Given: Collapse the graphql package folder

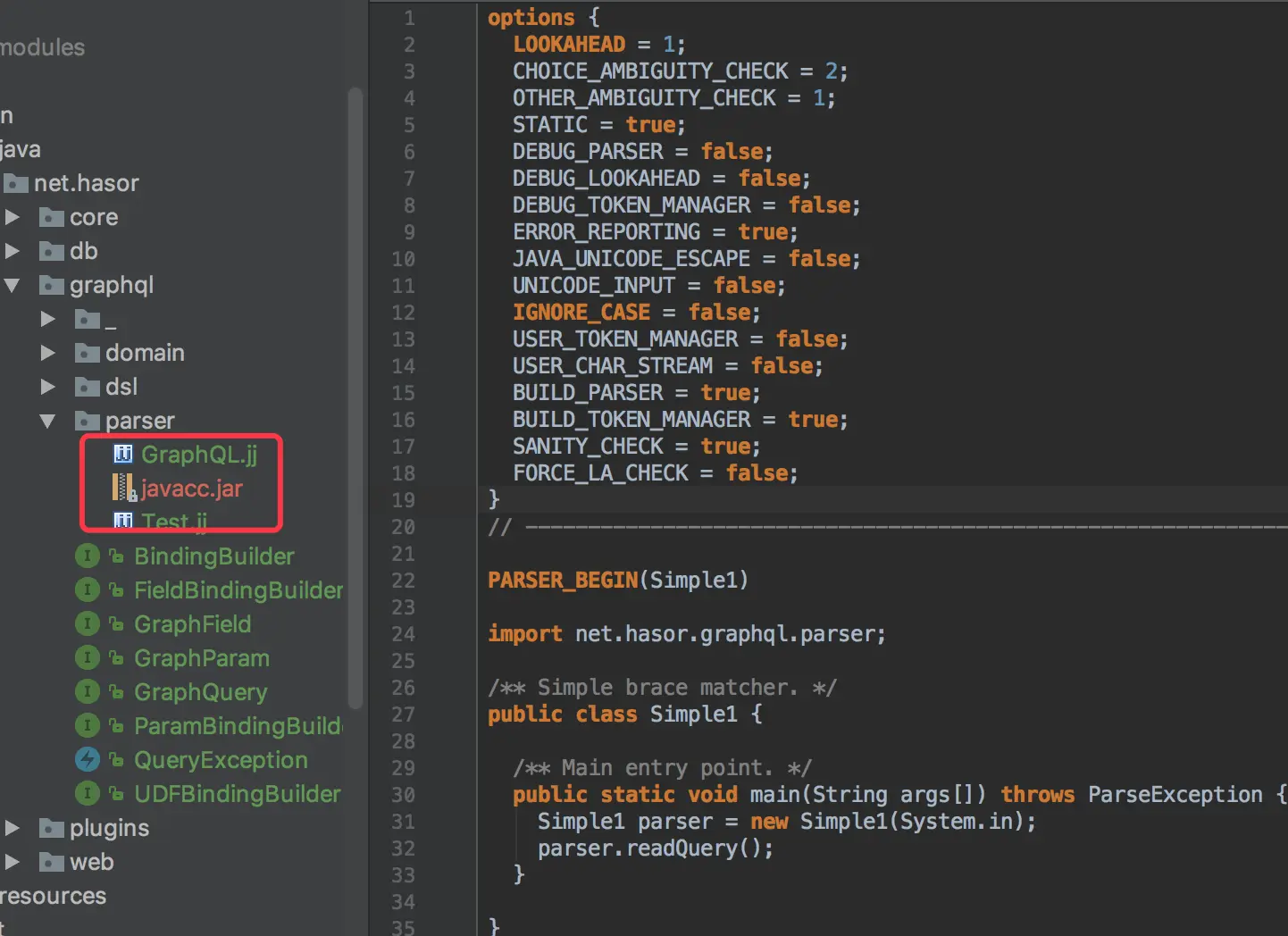Looking at the screenshot, I should [13, 285].
